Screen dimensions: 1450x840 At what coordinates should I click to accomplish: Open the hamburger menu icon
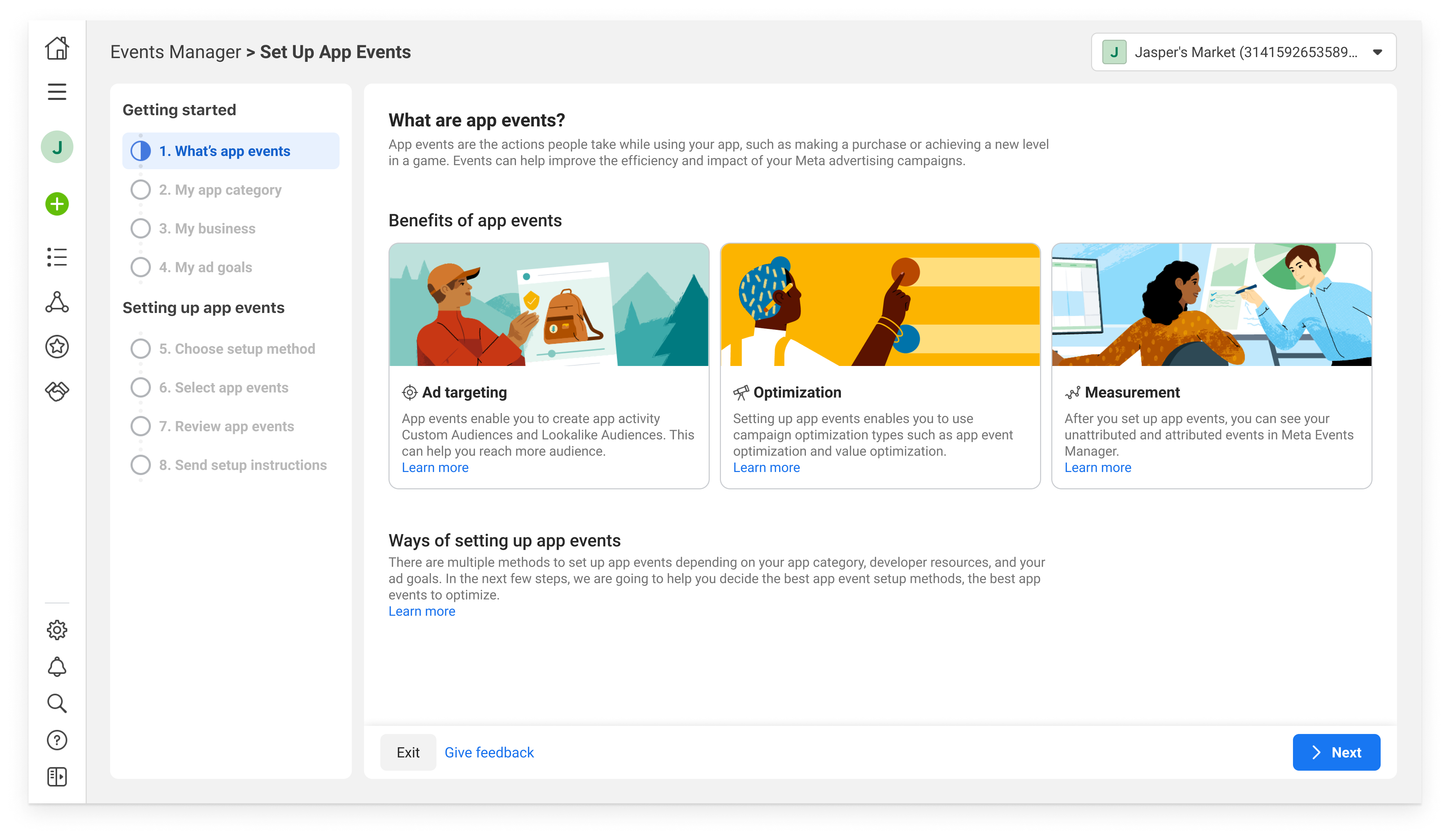click(x=57, y=91)
